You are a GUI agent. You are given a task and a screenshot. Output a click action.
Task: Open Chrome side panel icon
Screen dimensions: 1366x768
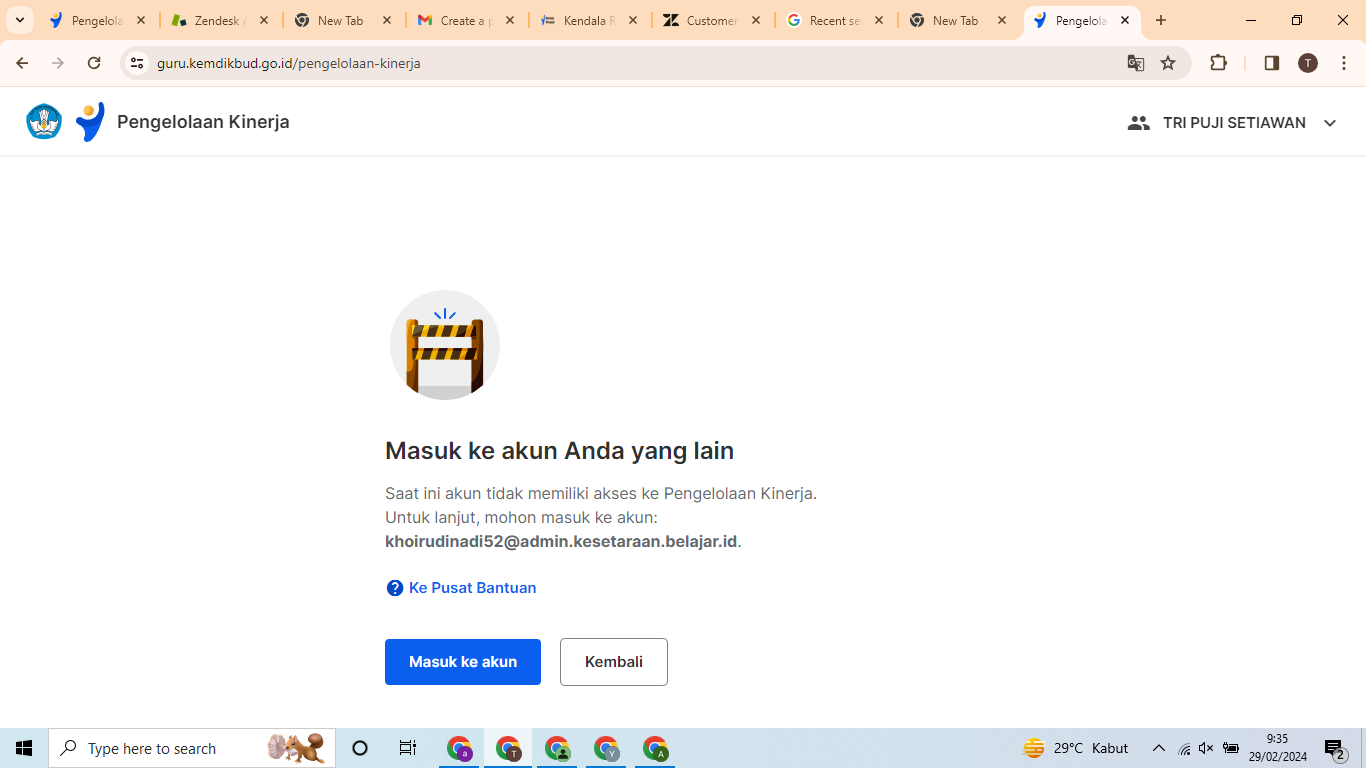coord(1271,63)
